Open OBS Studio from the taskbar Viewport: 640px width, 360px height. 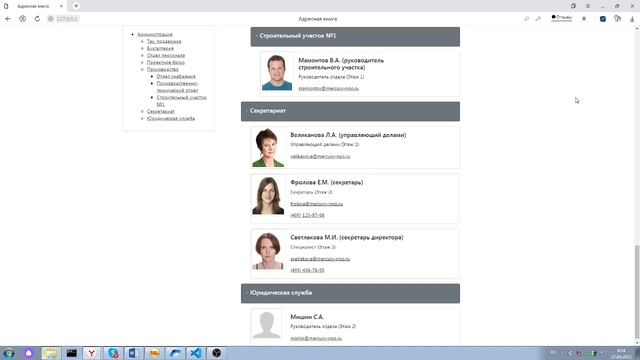click(216, 353)
